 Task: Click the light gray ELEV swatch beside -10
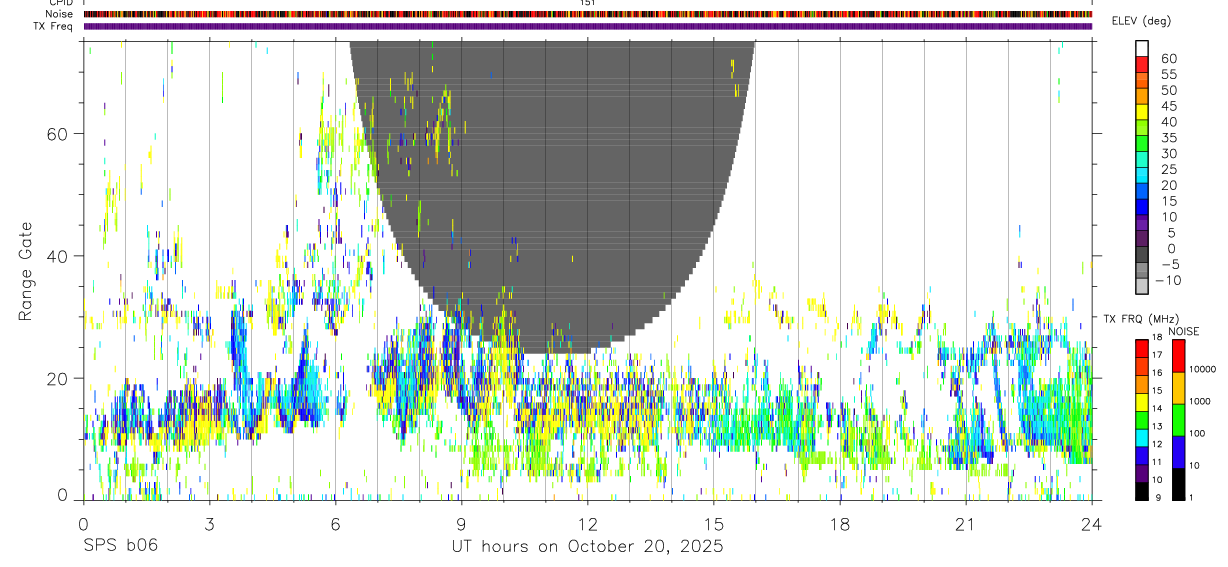(x=1142, y=286)
